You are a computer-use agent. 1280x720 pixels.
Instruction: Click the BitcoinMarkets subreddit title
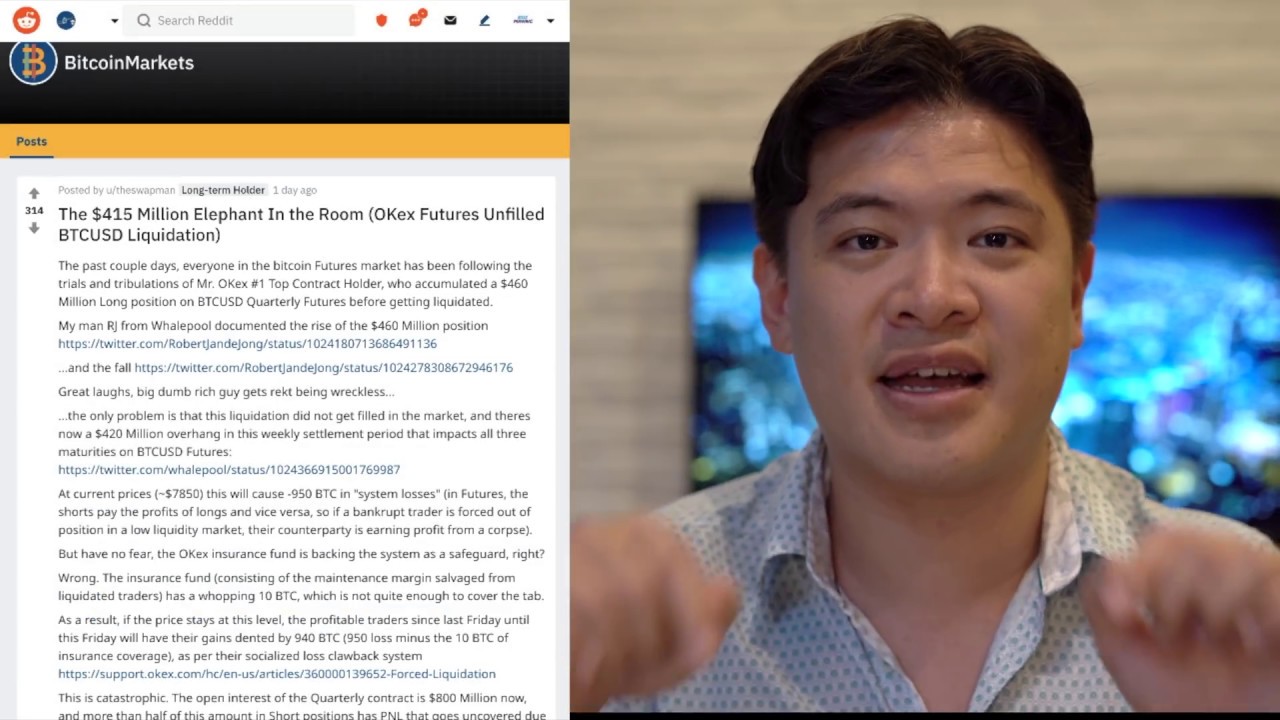(129, 62)
